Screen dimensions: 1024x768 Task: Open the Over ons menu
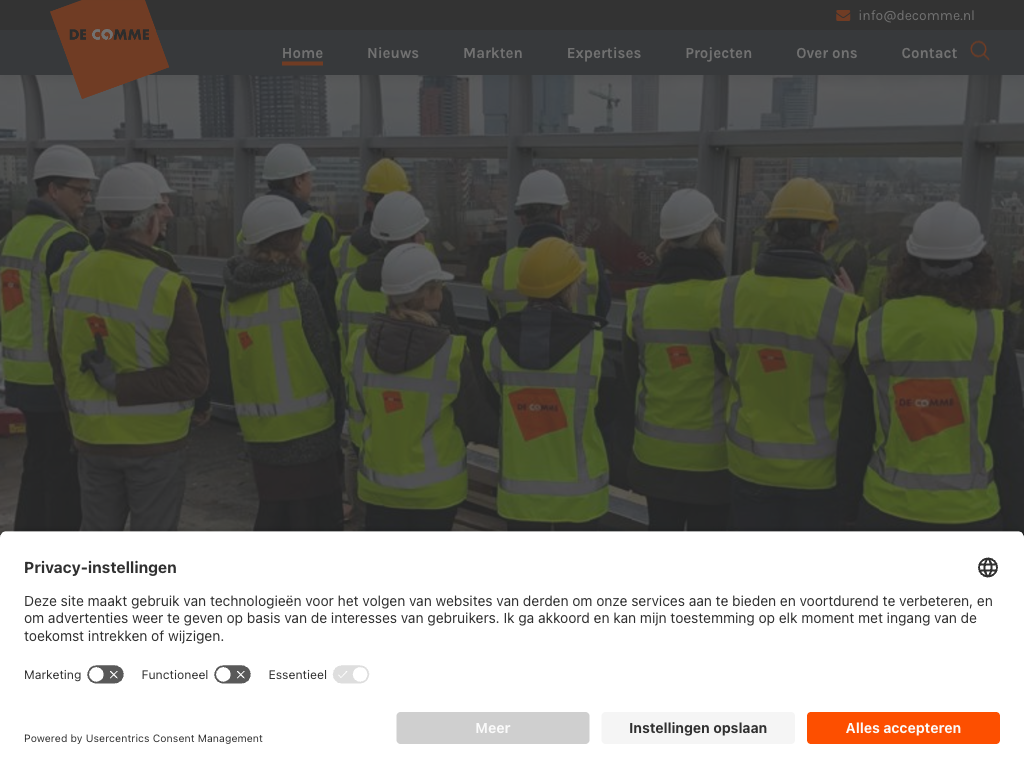826,53
